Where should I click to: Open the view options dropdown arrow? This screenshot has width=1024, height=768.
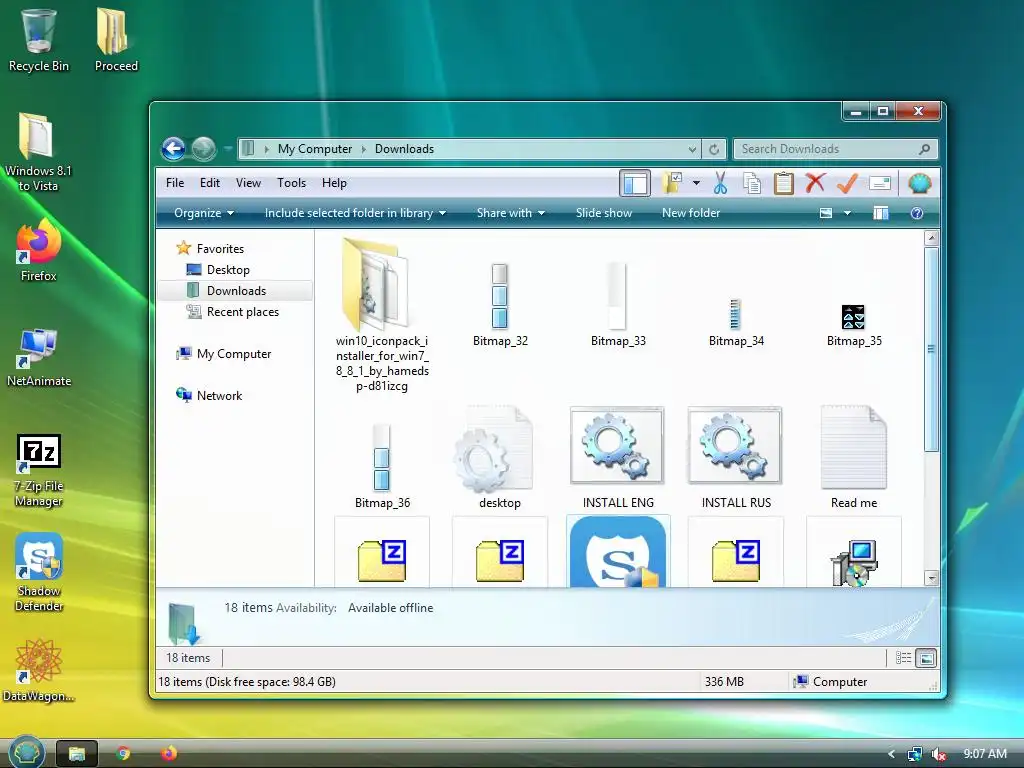click(x=847, y=213)
